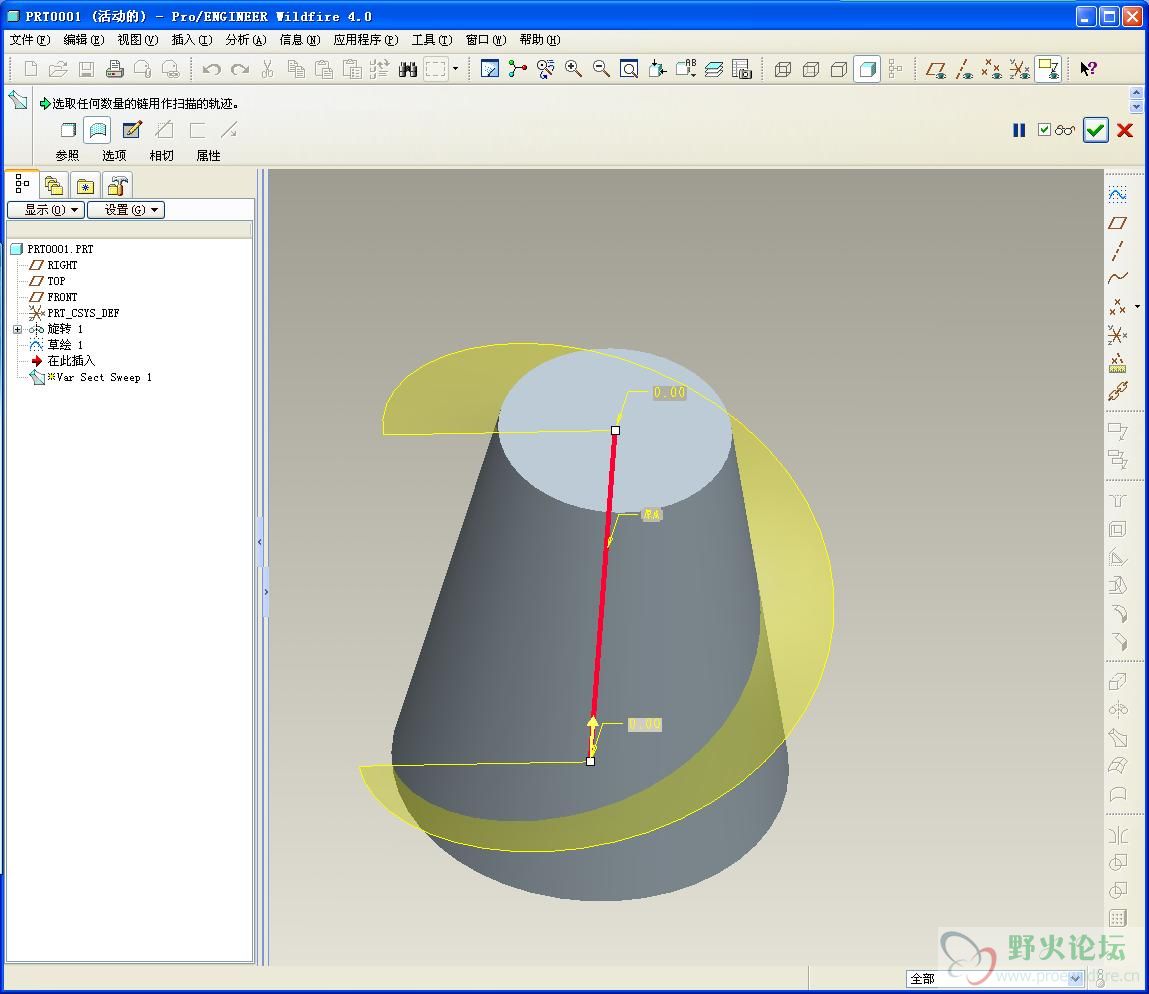1149x994 pixels.
Task: Toggle datum planes display
Action: [x=936, y=69]
